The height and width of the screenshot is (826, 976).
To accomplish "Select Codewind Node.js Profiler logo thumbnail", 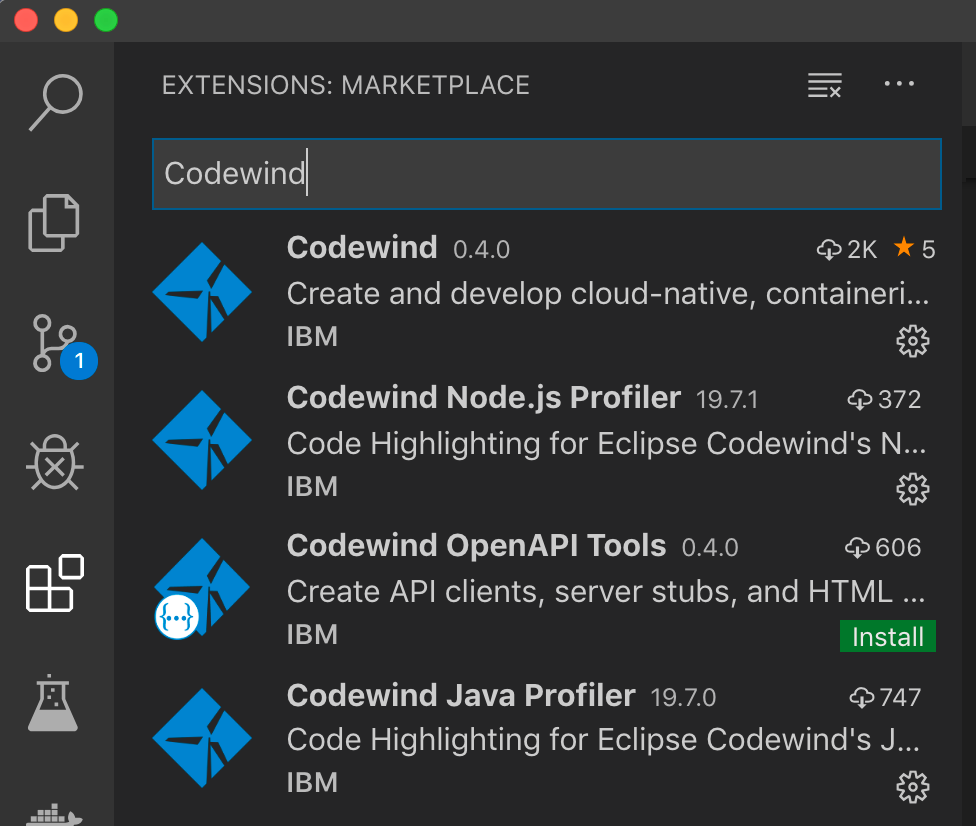I will (x=202, y=440).
